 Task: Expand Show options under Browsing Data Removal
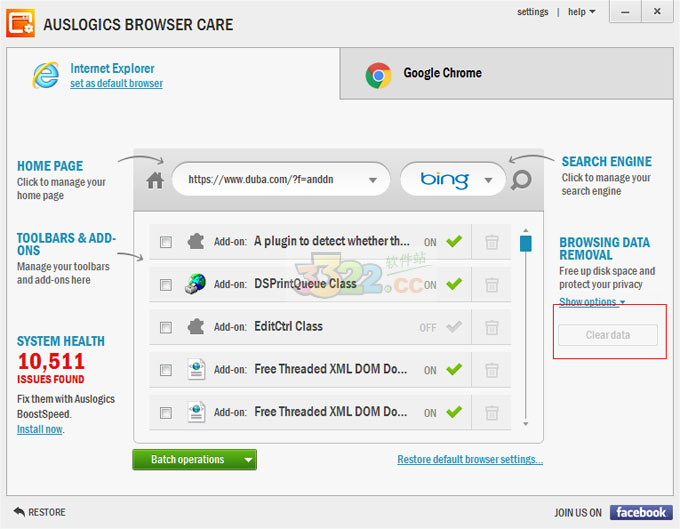592,302
